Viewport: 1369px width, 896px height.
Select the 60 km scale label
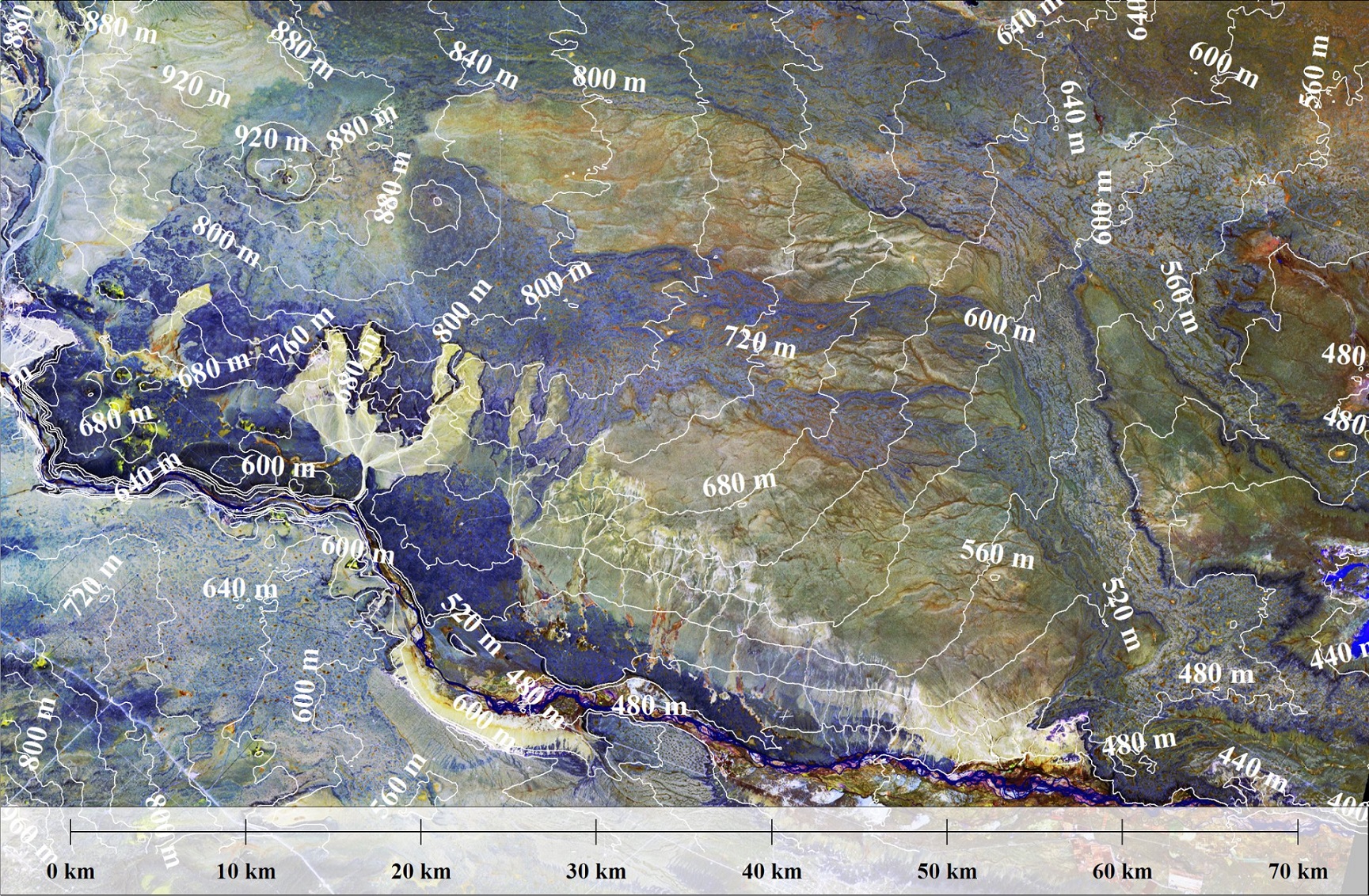coord(1122,871)
